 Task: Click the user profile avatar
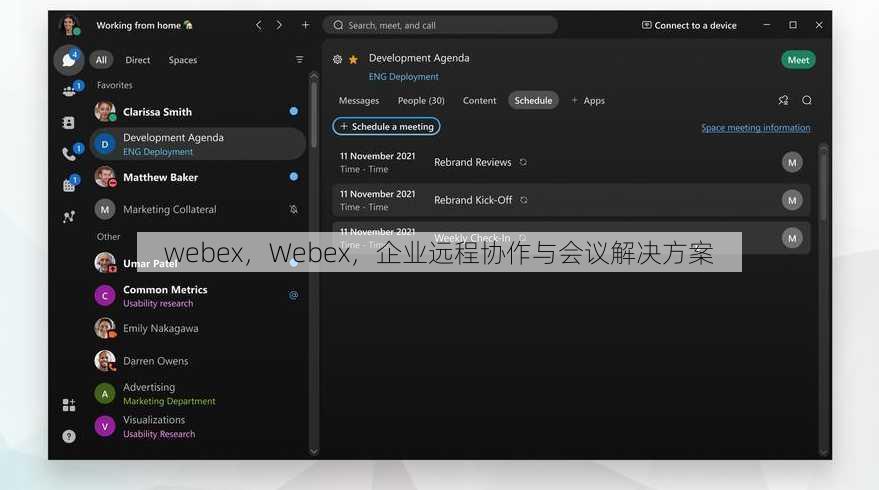pos(70,25)
